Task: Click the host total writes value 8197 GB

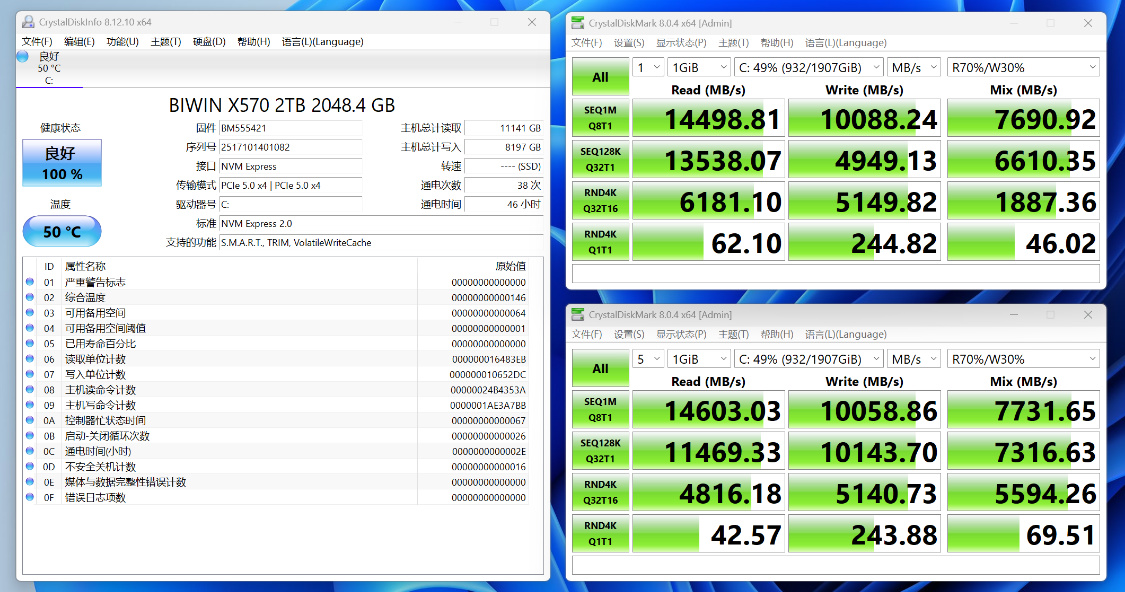Action: 504,147
